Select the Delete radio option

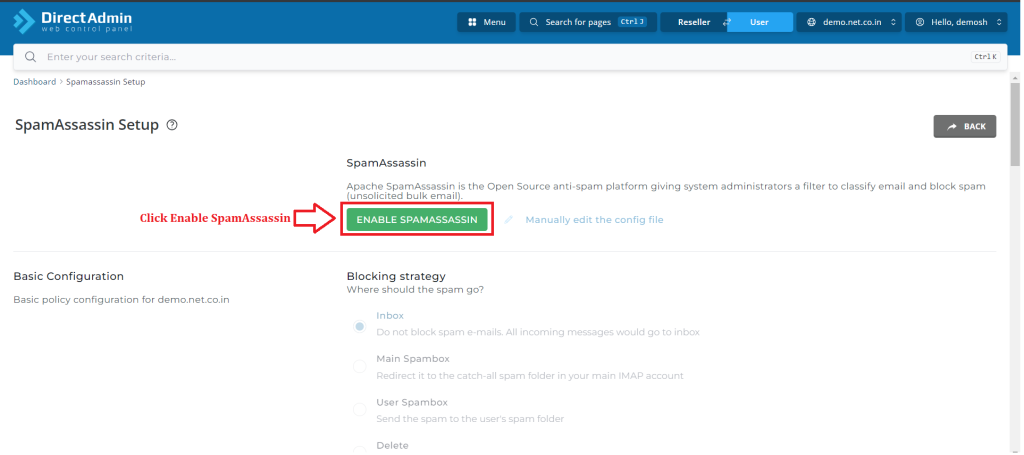coord(359,450)
